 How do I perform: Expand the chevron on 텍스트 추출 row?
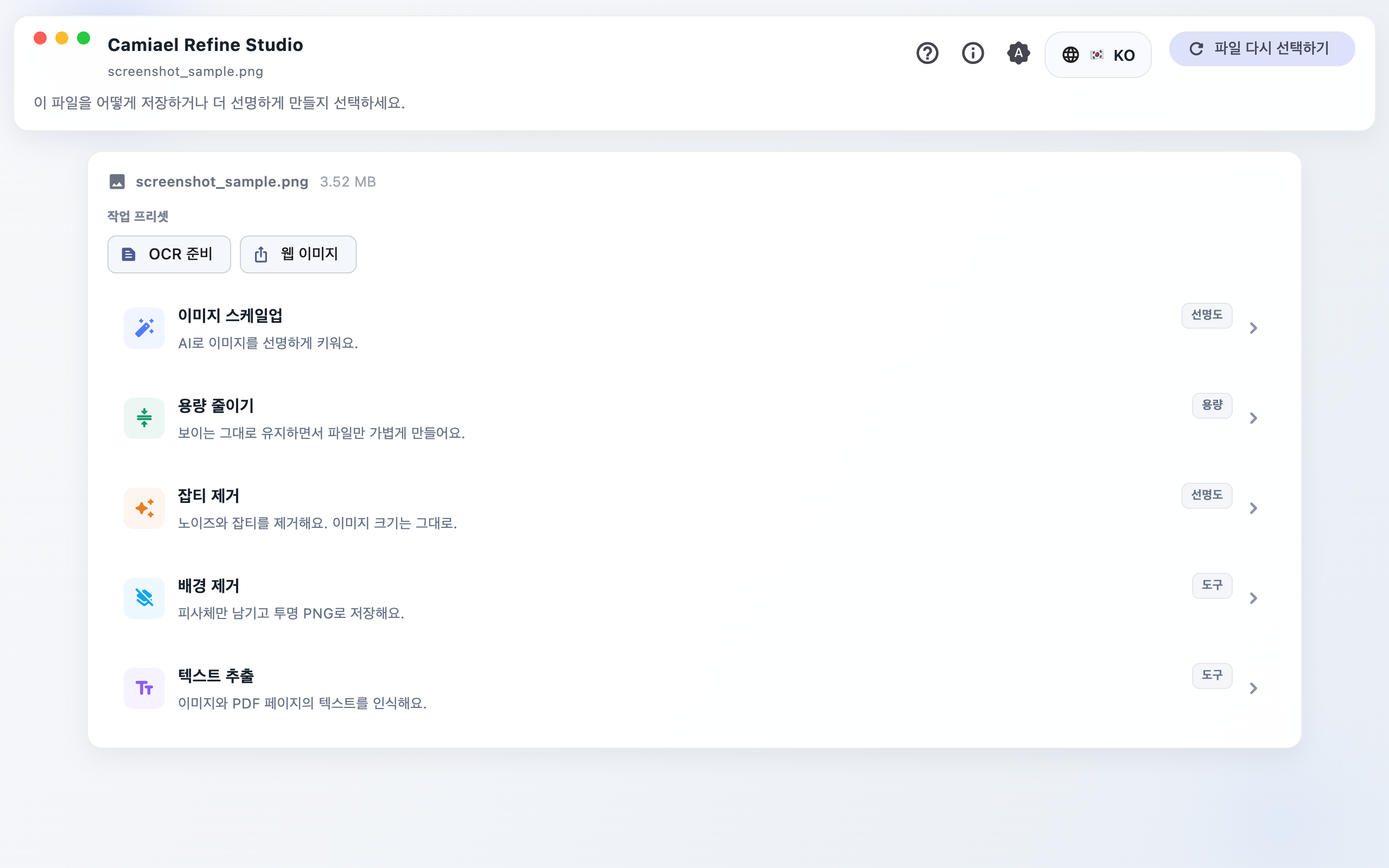[x=1253, y=688]
